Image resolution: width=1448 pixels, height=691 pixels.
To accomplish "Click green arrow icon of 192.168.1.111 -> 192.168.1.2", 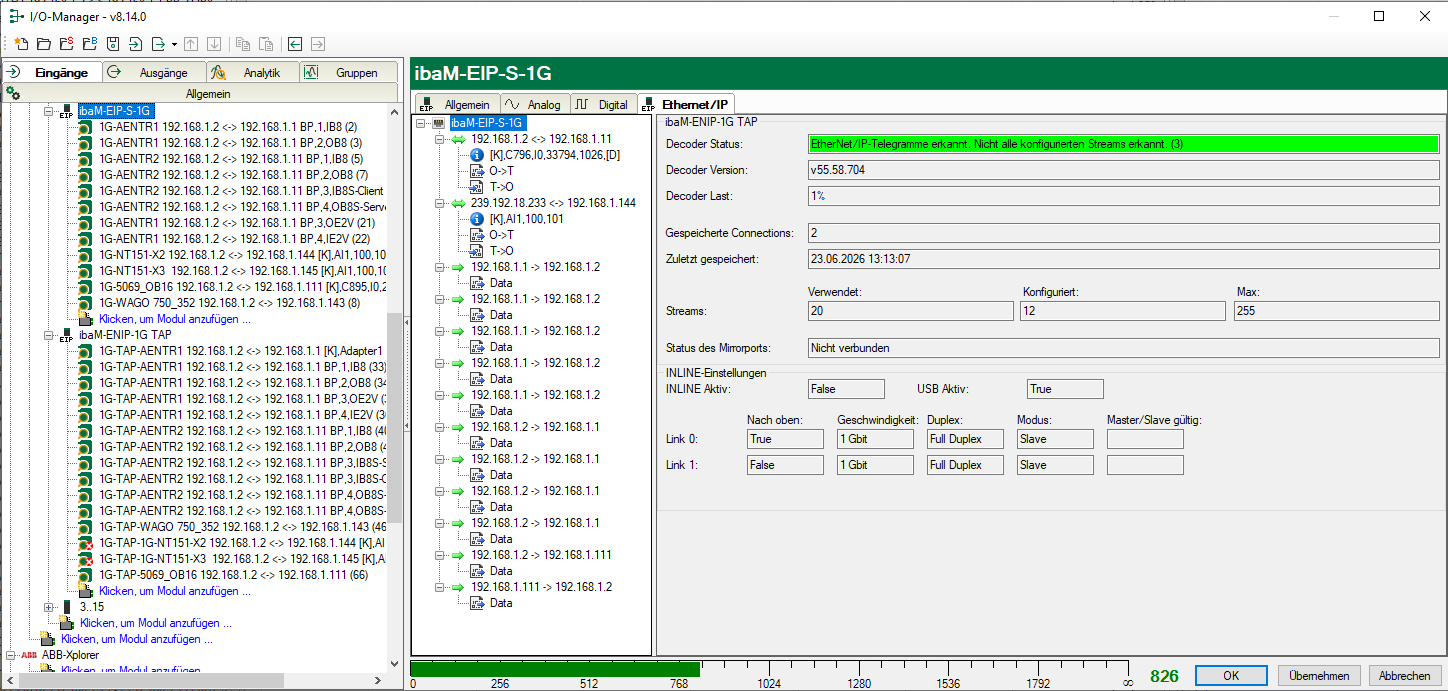I will (459, 587).
